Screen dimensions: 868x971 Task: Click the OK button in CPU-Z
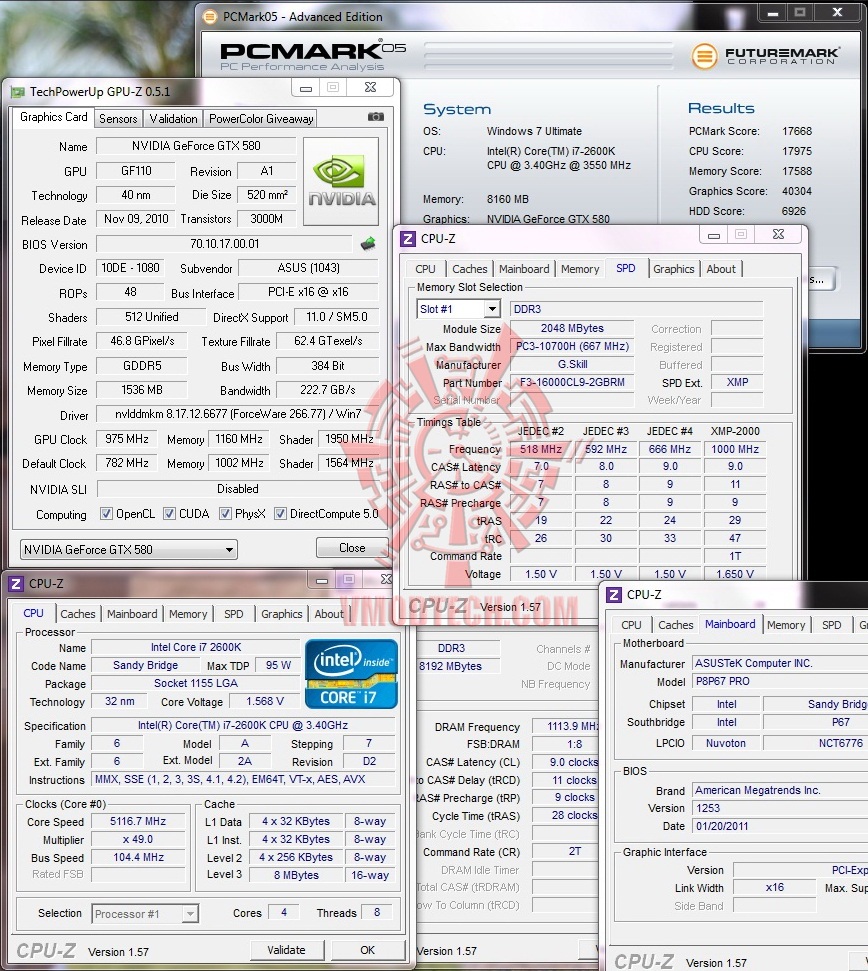368,950
